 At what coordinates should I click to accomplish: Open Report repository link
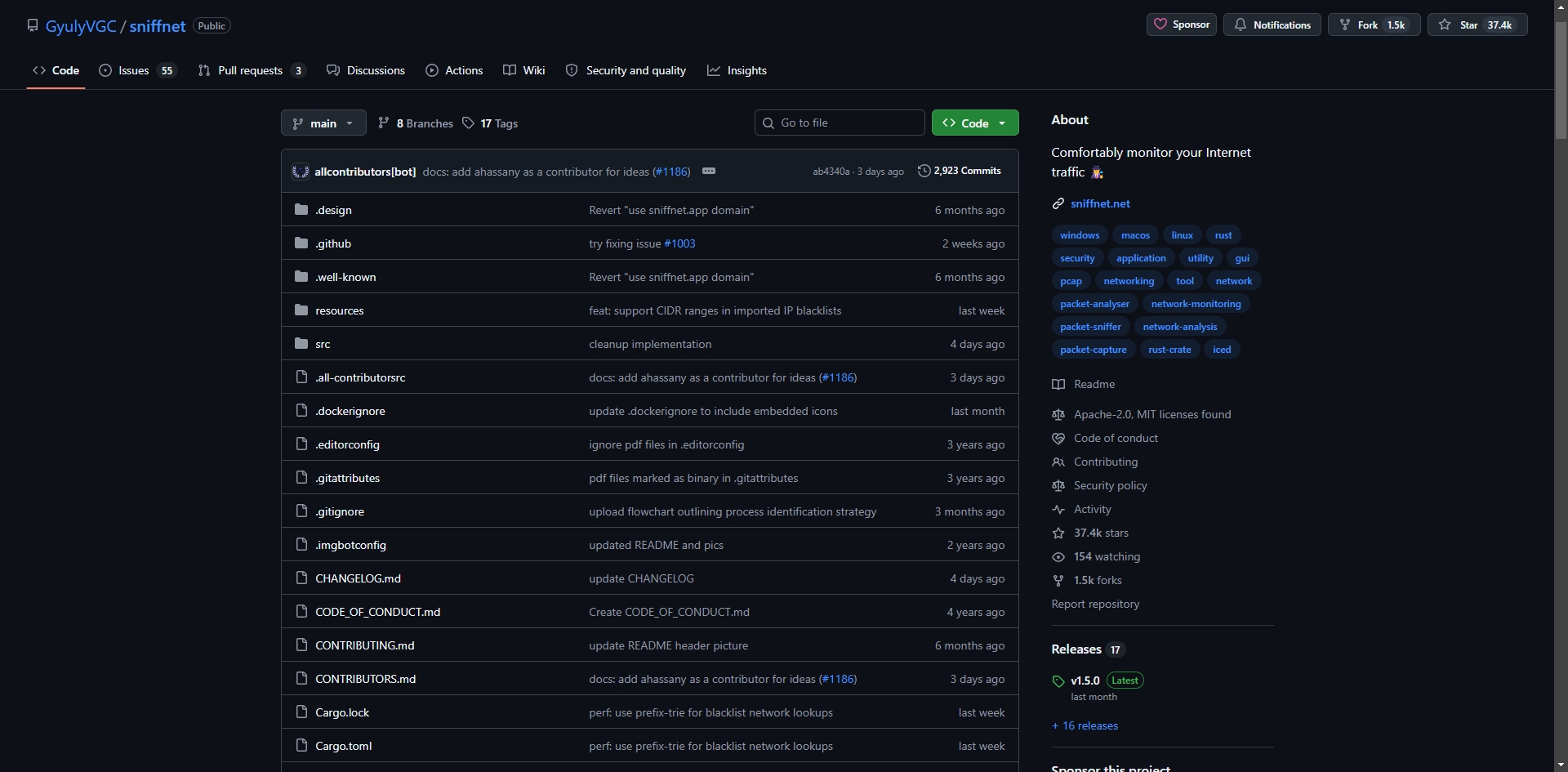pyautogui.click(x=1095, y=604)
